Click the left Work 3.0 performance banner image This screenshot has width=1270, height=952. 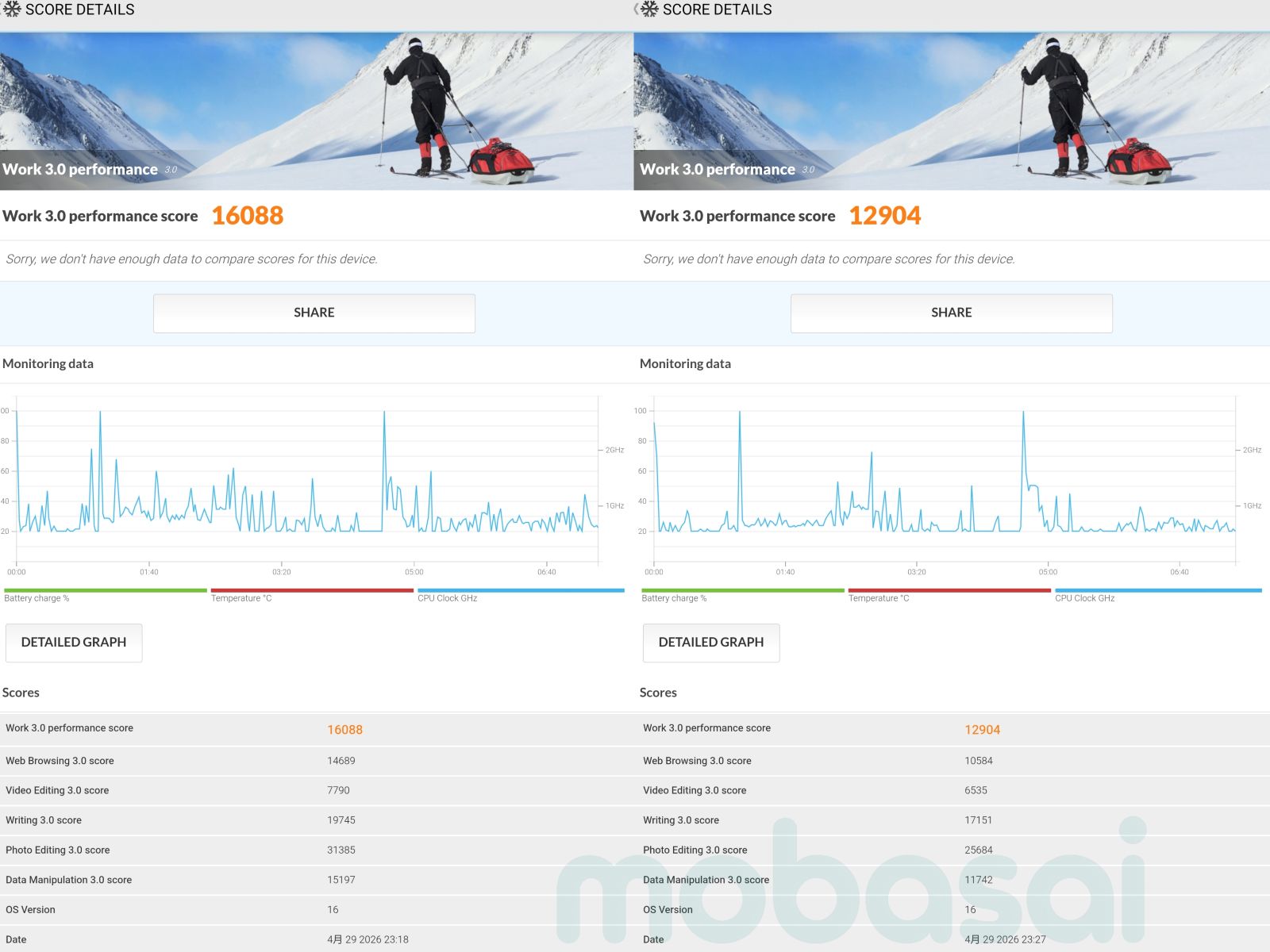click(x=316, y=111)
